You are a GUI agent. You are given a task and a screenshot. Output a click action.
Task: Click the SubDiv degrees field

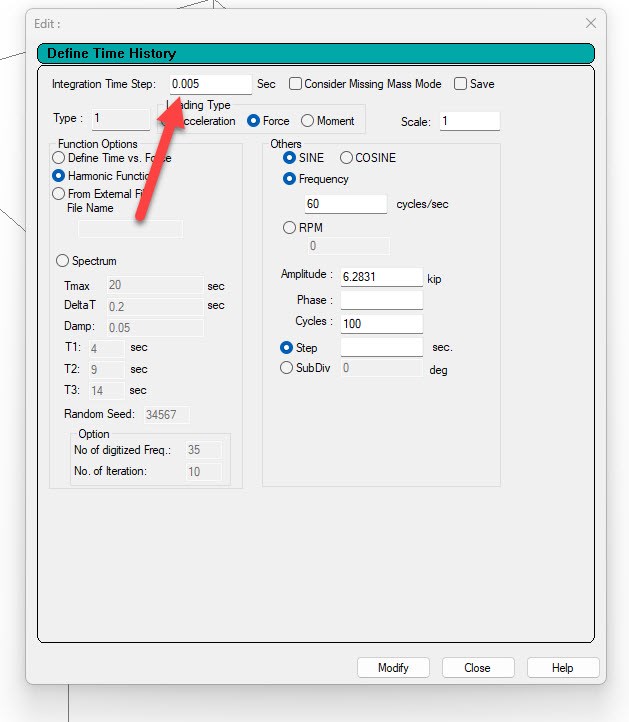coord(382,368)
